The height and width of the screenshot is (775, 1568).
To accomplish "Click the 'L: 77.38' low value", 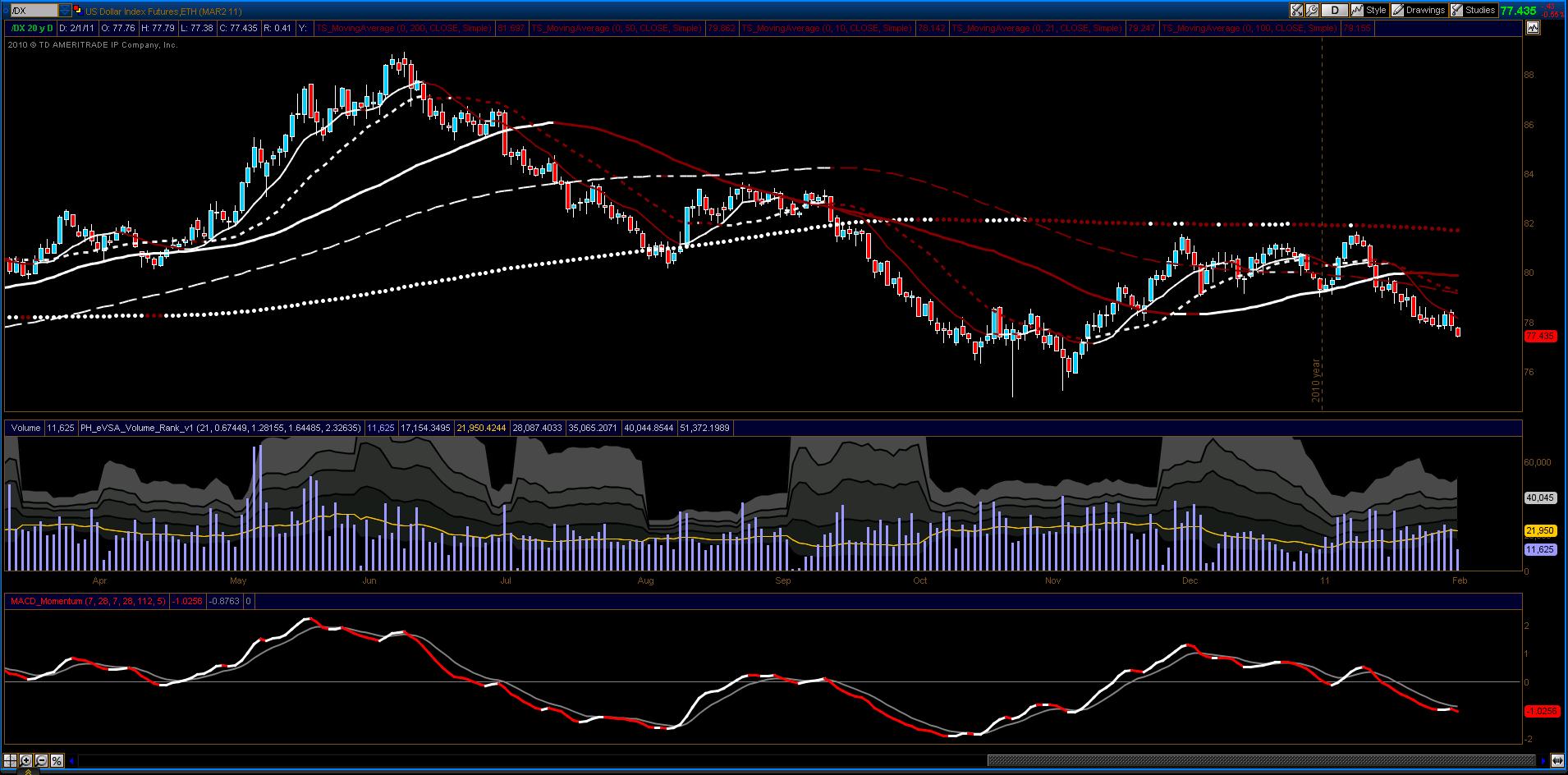I will point(197,28).
